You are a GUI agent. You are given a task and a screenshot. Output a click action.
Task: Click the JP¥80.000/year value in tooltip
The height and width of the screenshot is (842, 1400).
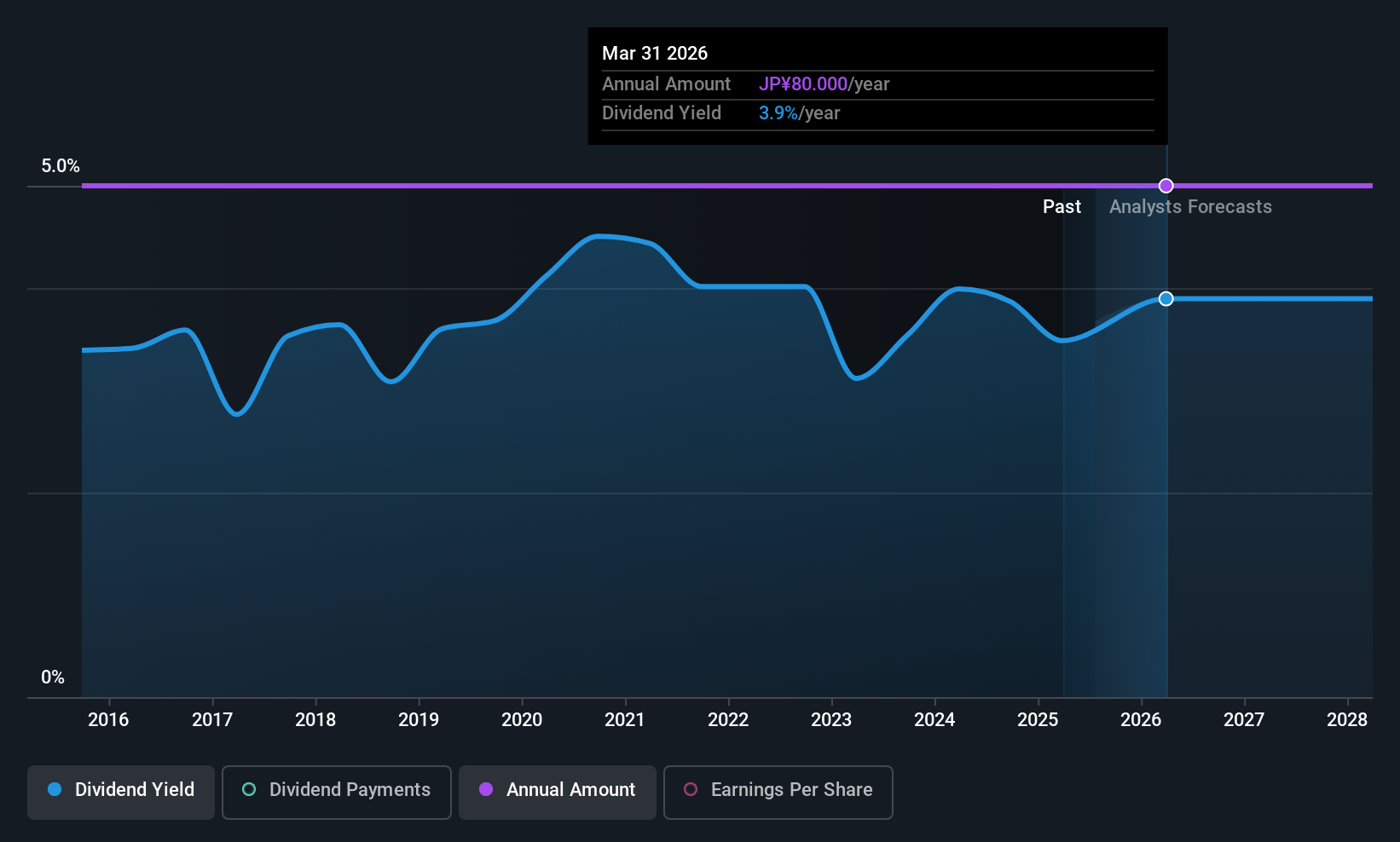click(x=824, y=84)
